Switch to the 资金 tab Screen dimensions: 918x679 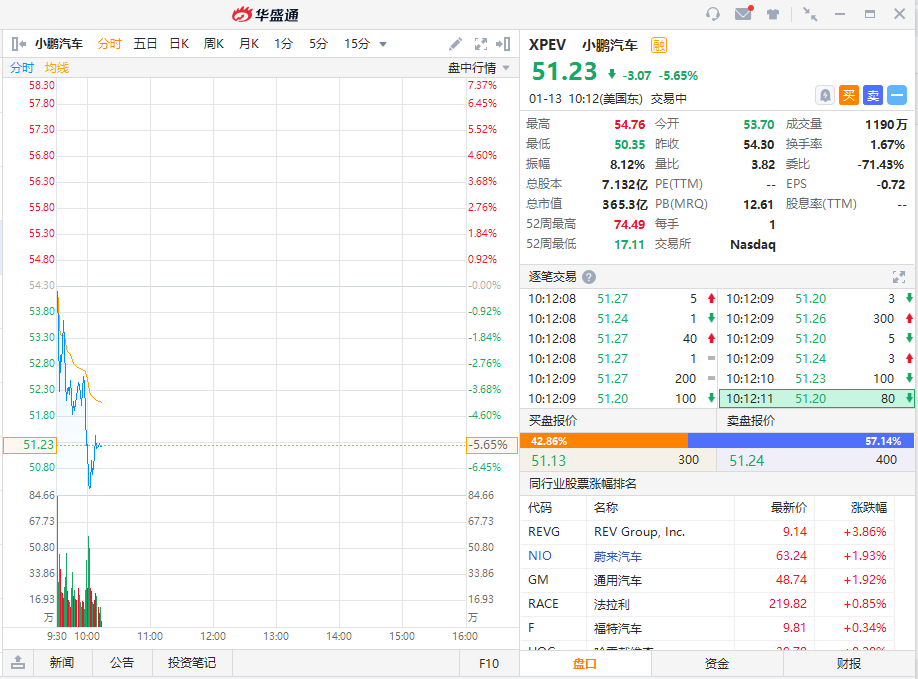tap(717, 664)
